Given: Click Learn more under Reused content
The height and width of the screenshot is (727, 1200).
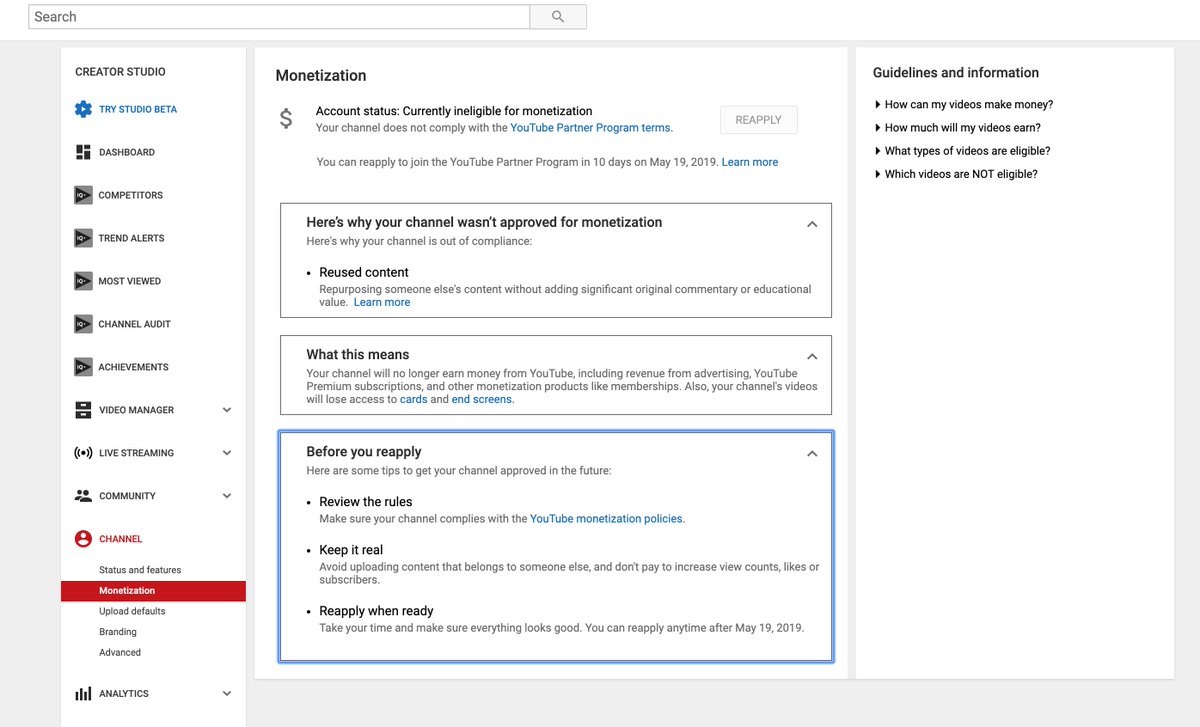Looking at the screenshot, I should pos(382,302).
